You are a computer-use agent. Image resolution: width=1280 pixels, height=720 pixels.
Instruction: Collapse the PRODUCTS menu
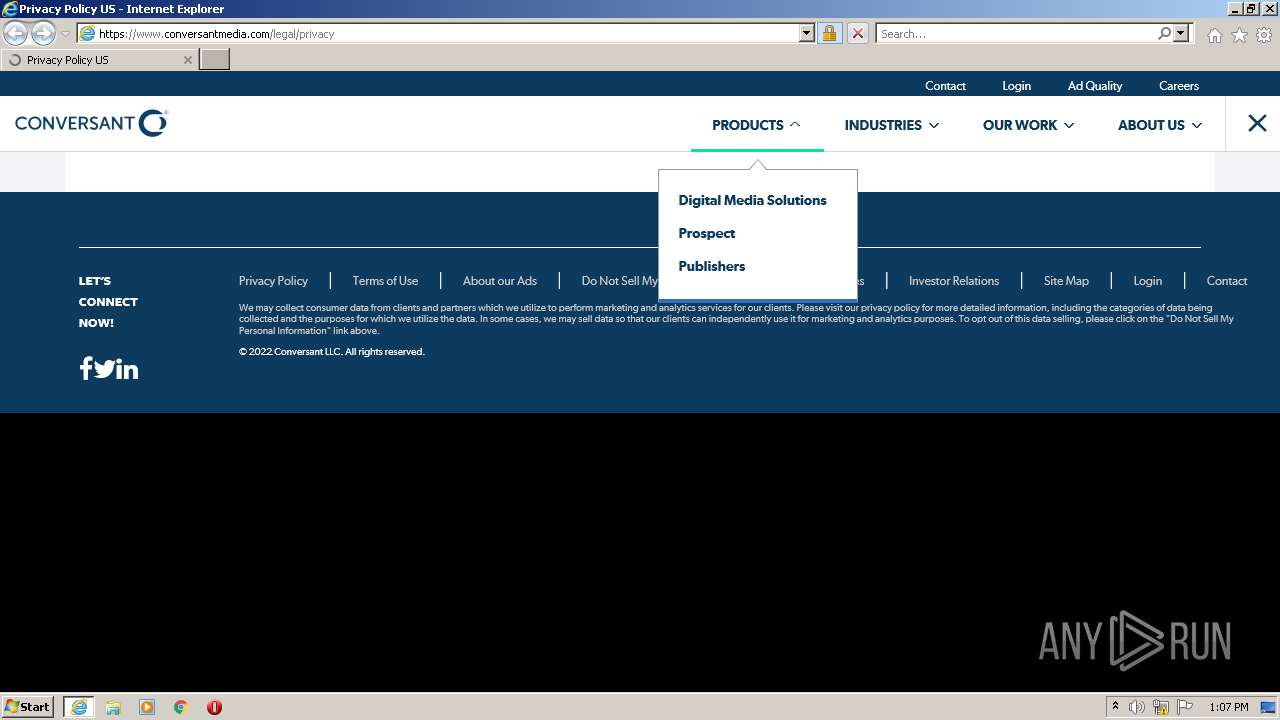point(756,125)
